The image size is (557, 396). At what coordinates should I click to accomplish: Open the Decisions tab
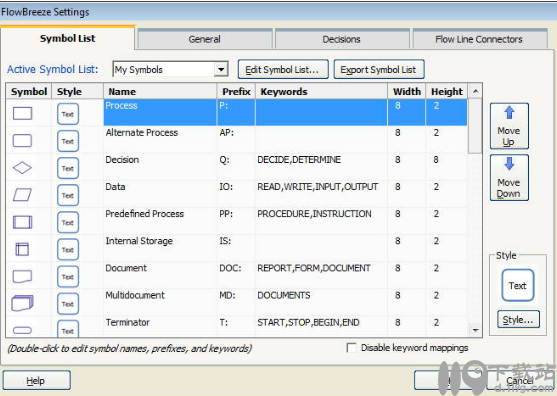click(341, 39)
